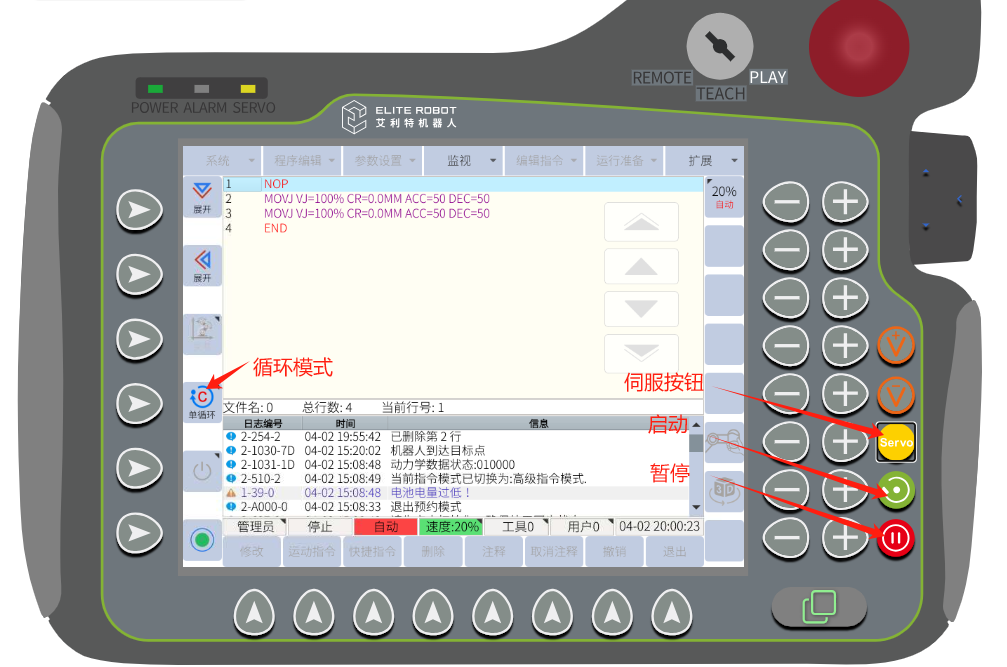Click the top 展开 down-chevron icon
1007x667 pixels.
click(202, 196)
